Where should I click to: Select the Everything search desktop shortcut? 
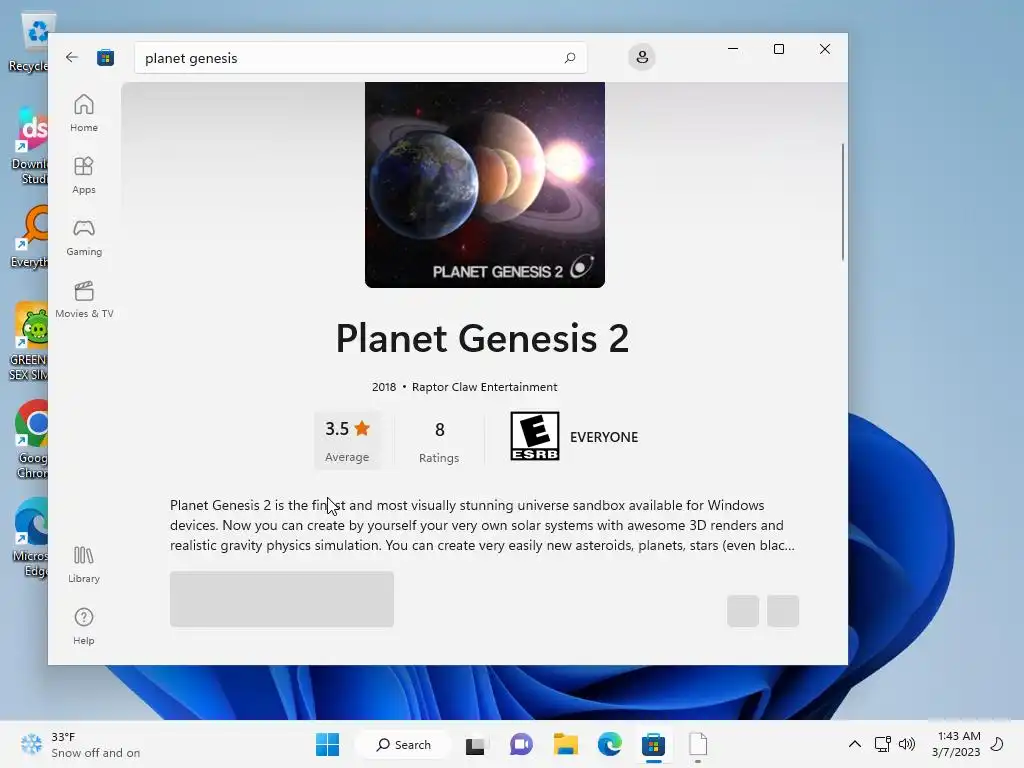[31, 236]
